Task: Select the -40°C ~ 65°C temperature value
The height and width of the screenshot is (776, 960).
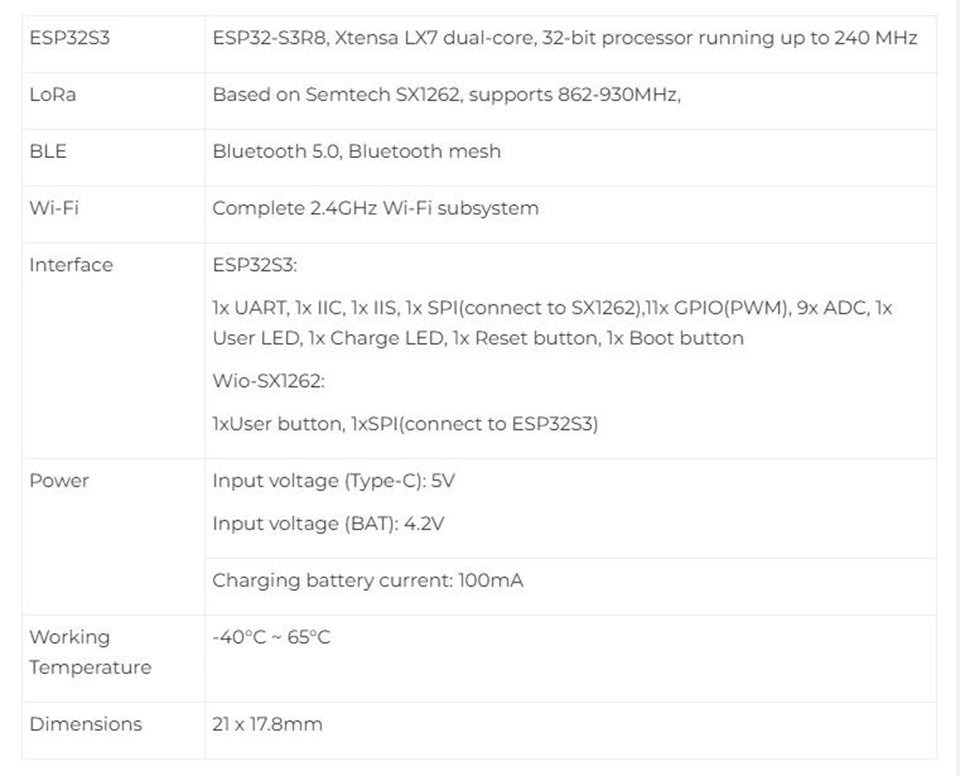Action: pyautogui.click(x=271, y=637)
